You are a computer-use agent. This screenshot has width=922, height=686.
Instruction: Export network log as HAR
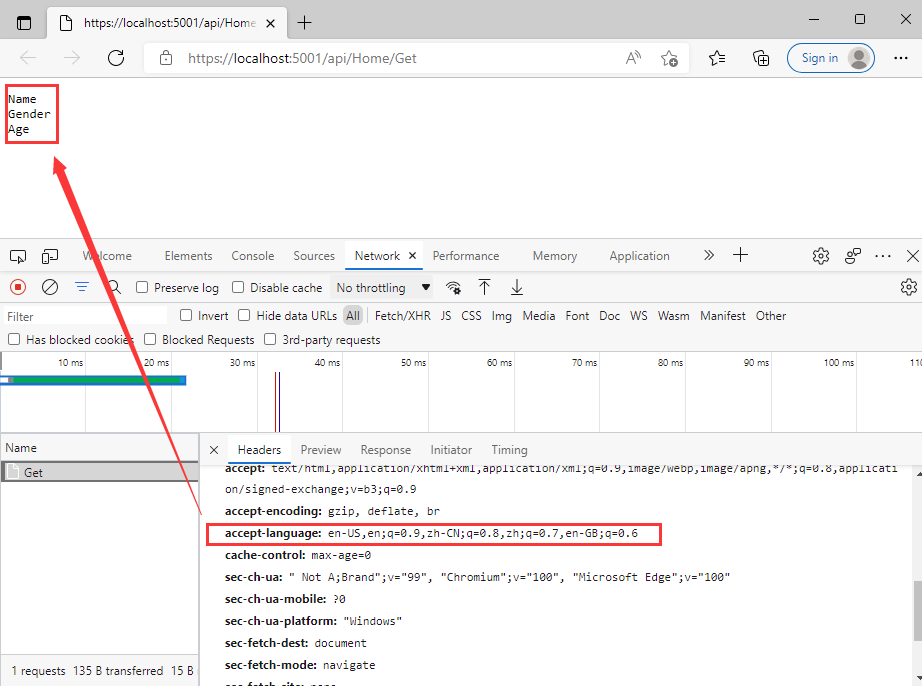516,287
